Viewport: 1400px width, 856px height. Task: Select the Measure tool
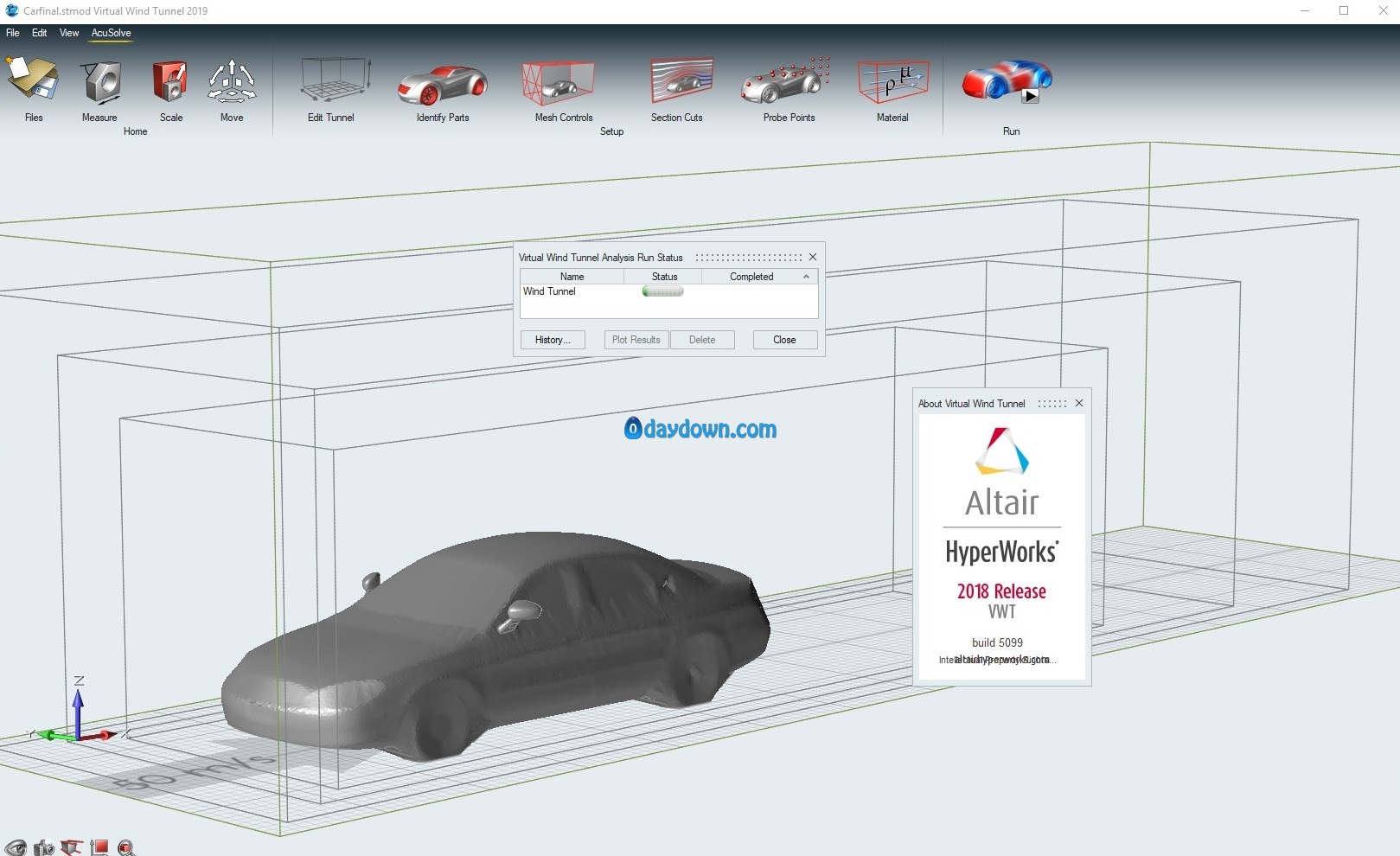point(100,89)
